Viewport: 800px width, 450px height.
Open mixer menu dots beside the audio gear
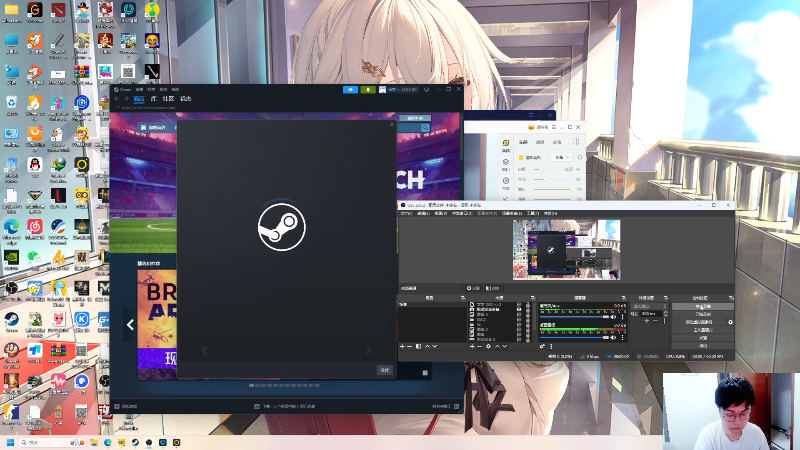pyautogui.click(x=551, y=346)
